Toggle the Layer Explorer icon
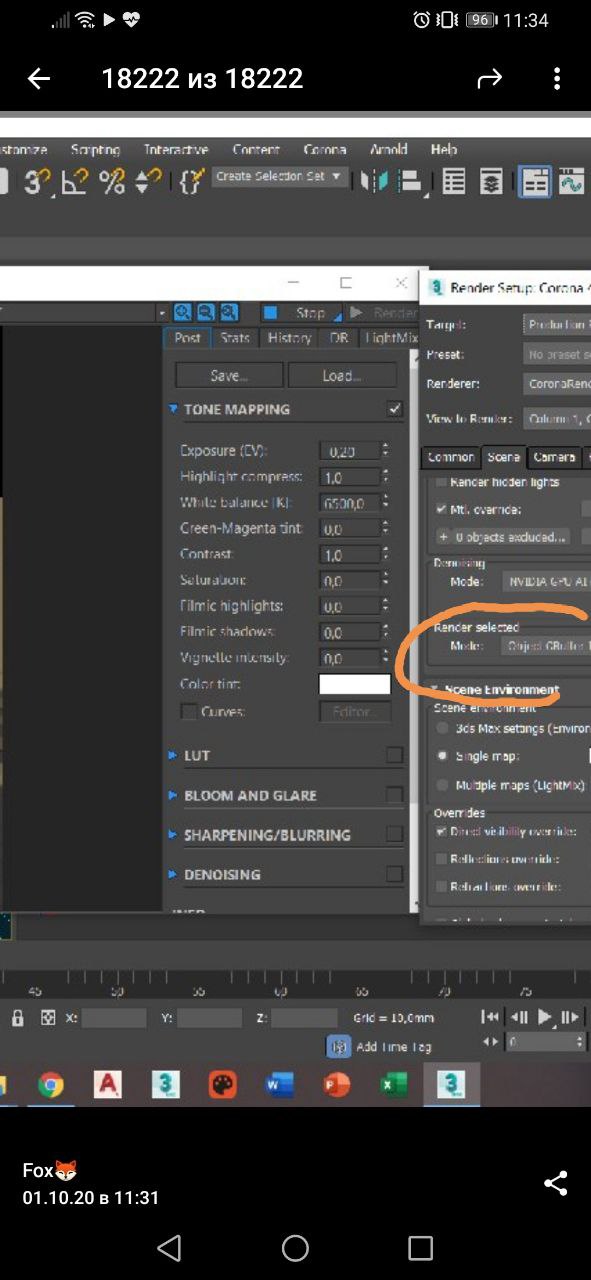This screenshot has width=591, height=1280. pos(490,181)
